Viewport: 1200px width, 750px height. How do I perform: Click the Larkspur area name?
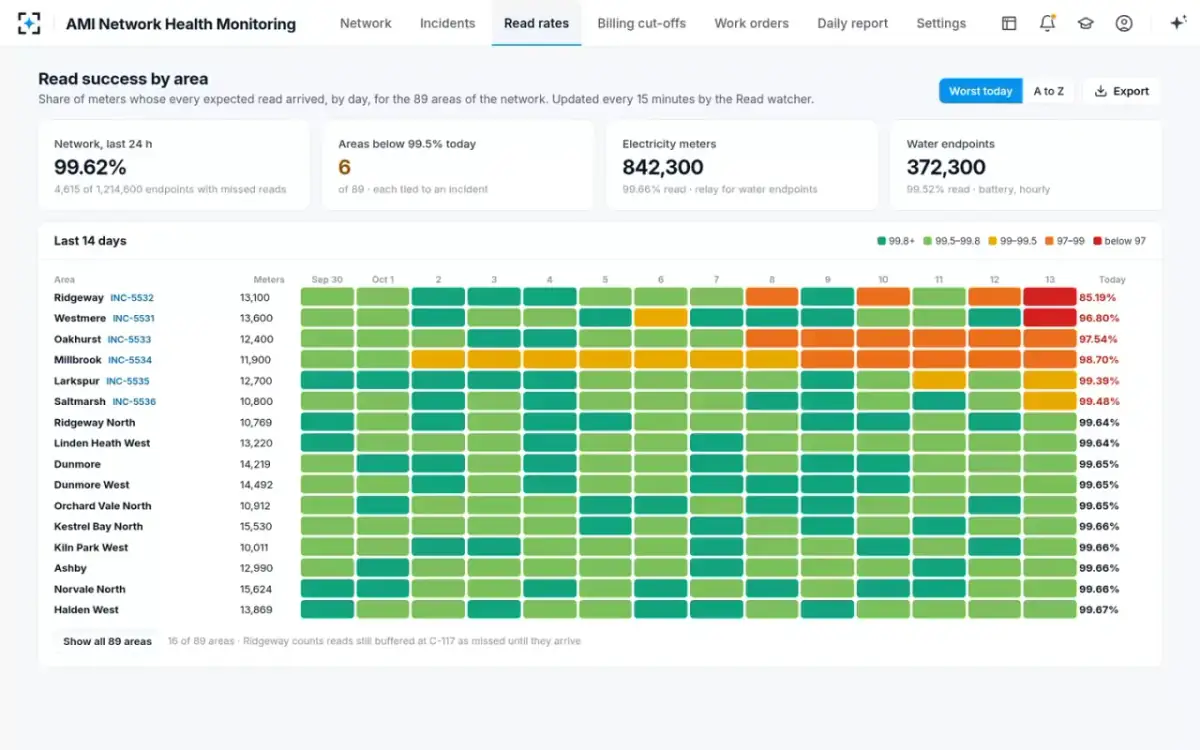coord(77,381)
